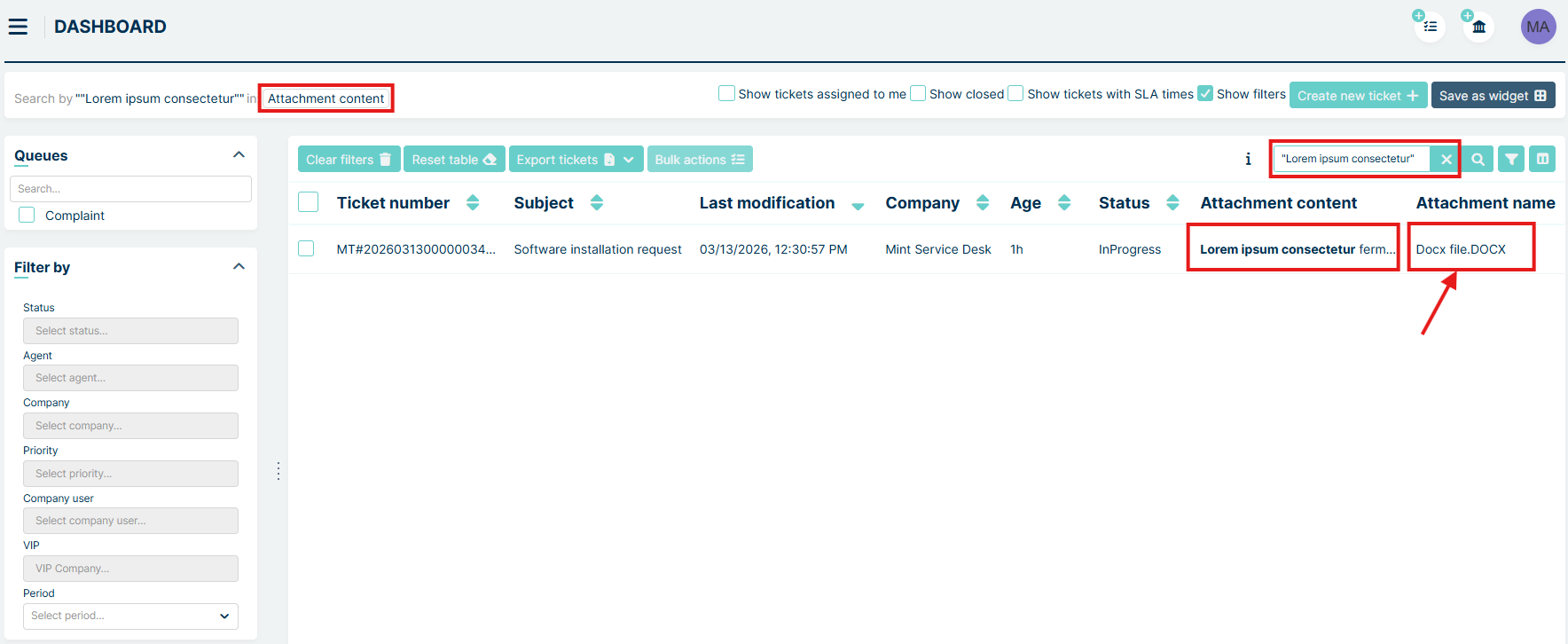
Task: Tick the Show closed checkbox
Action: pos(918,94)
